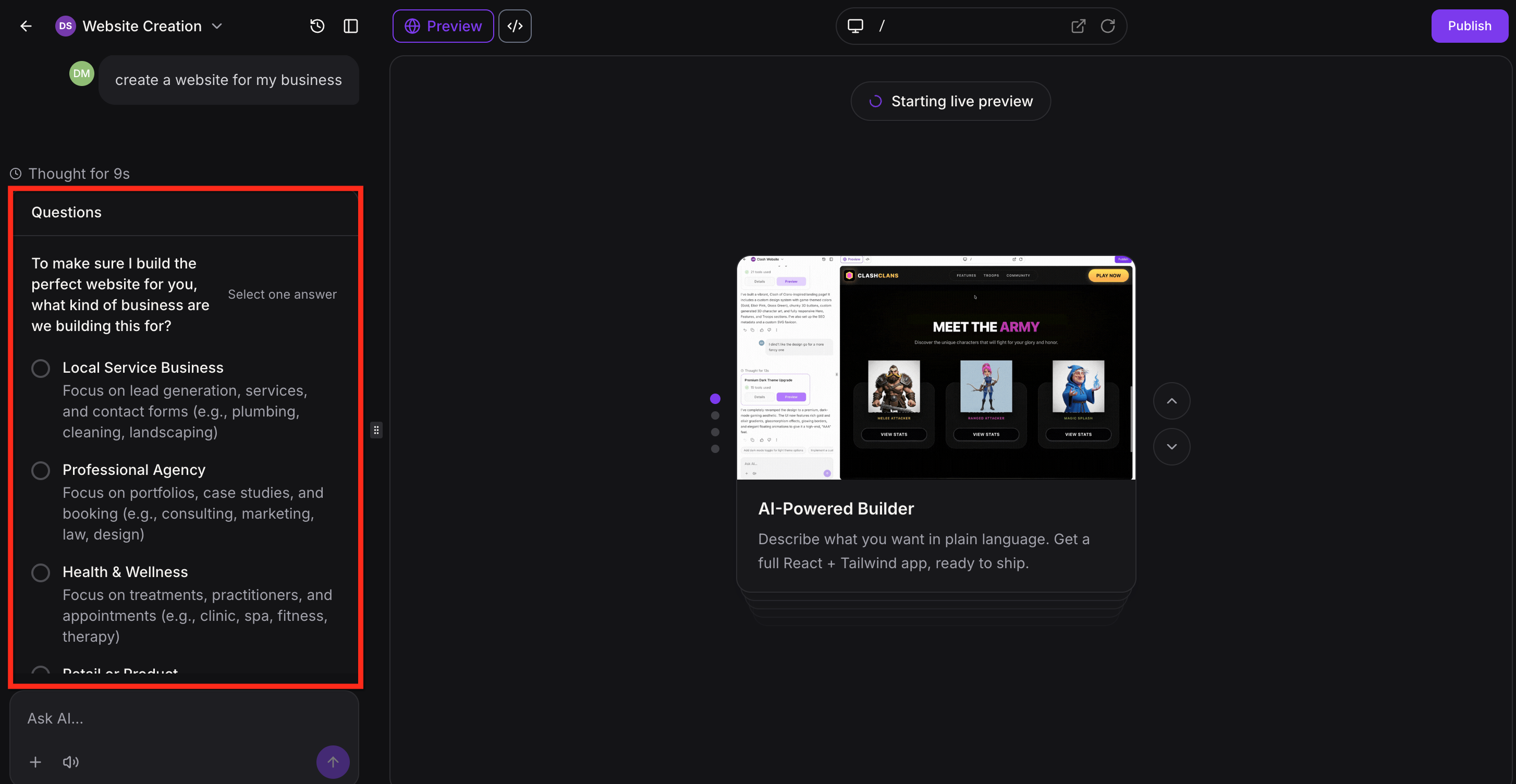Click the speaker audio icon

70,762
